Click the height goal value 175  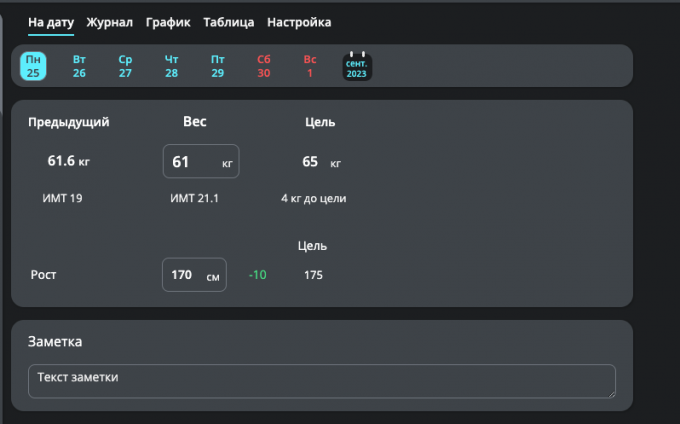point(313,275)
